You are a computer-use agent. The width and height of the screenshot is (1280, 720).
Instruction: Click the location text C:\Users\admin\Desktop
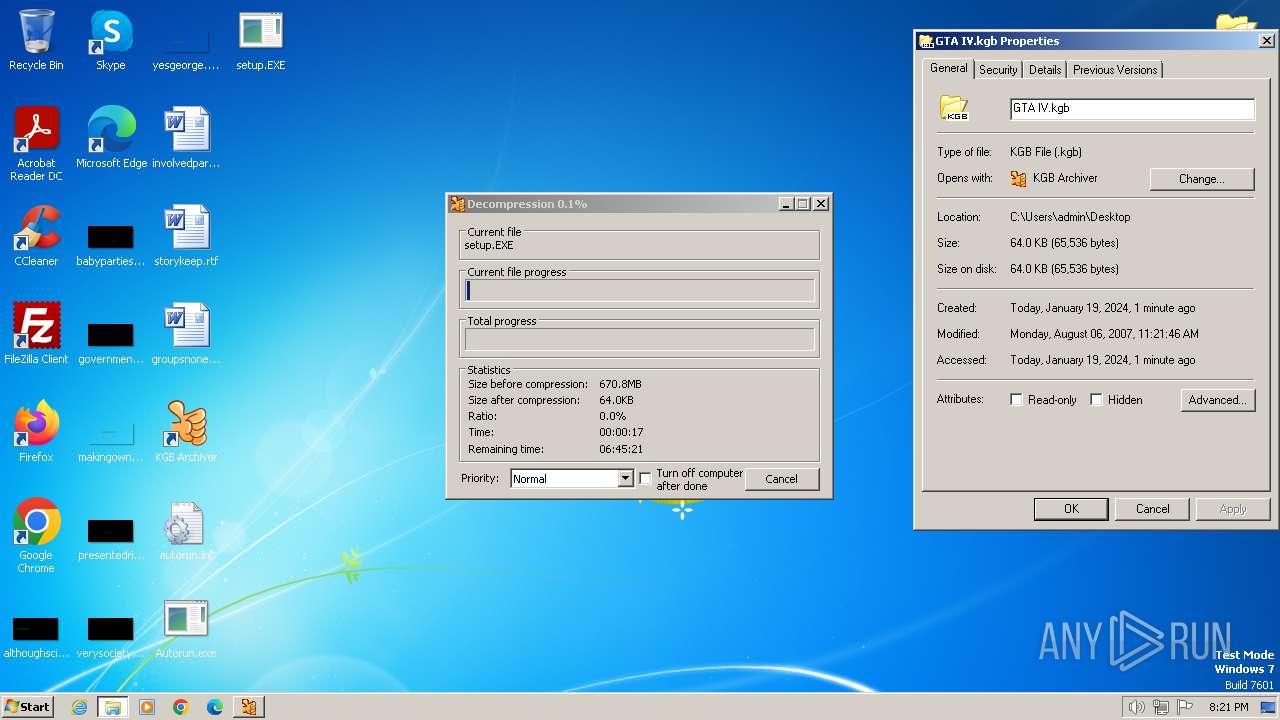pos(1070,217)
